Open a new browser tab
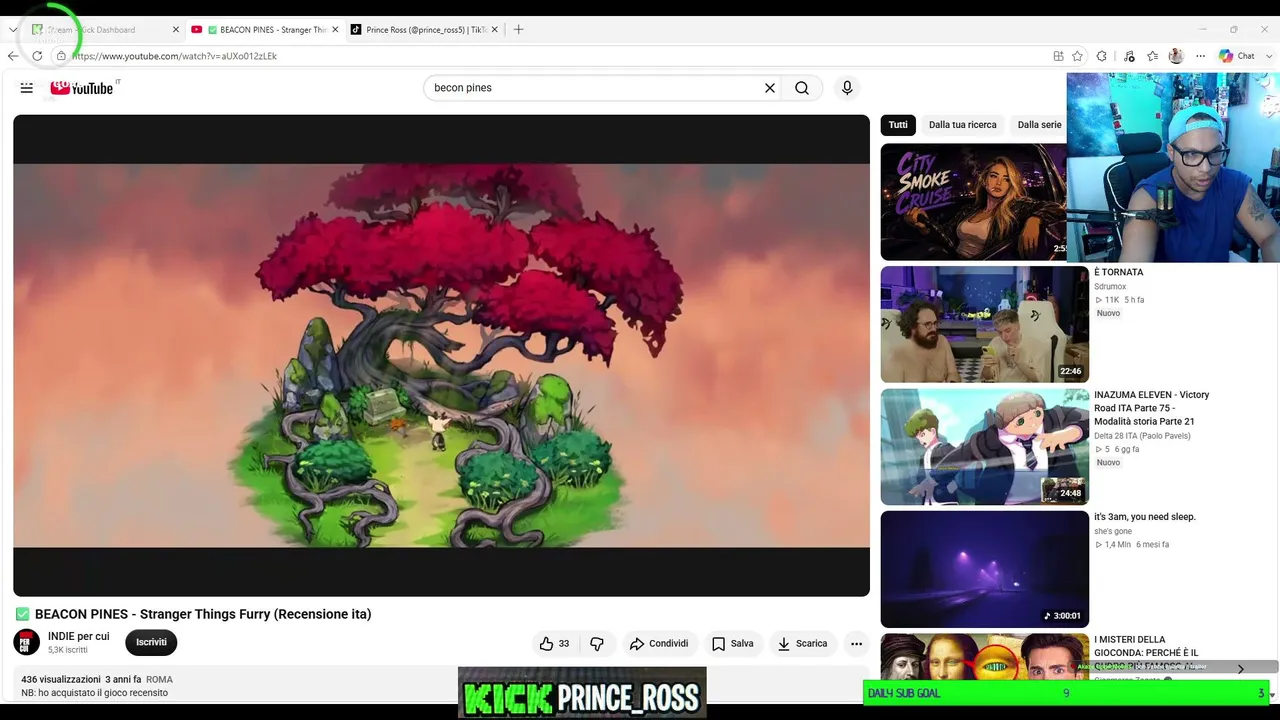This screenshot has width=1280, height=720. [x=518, y=30]
